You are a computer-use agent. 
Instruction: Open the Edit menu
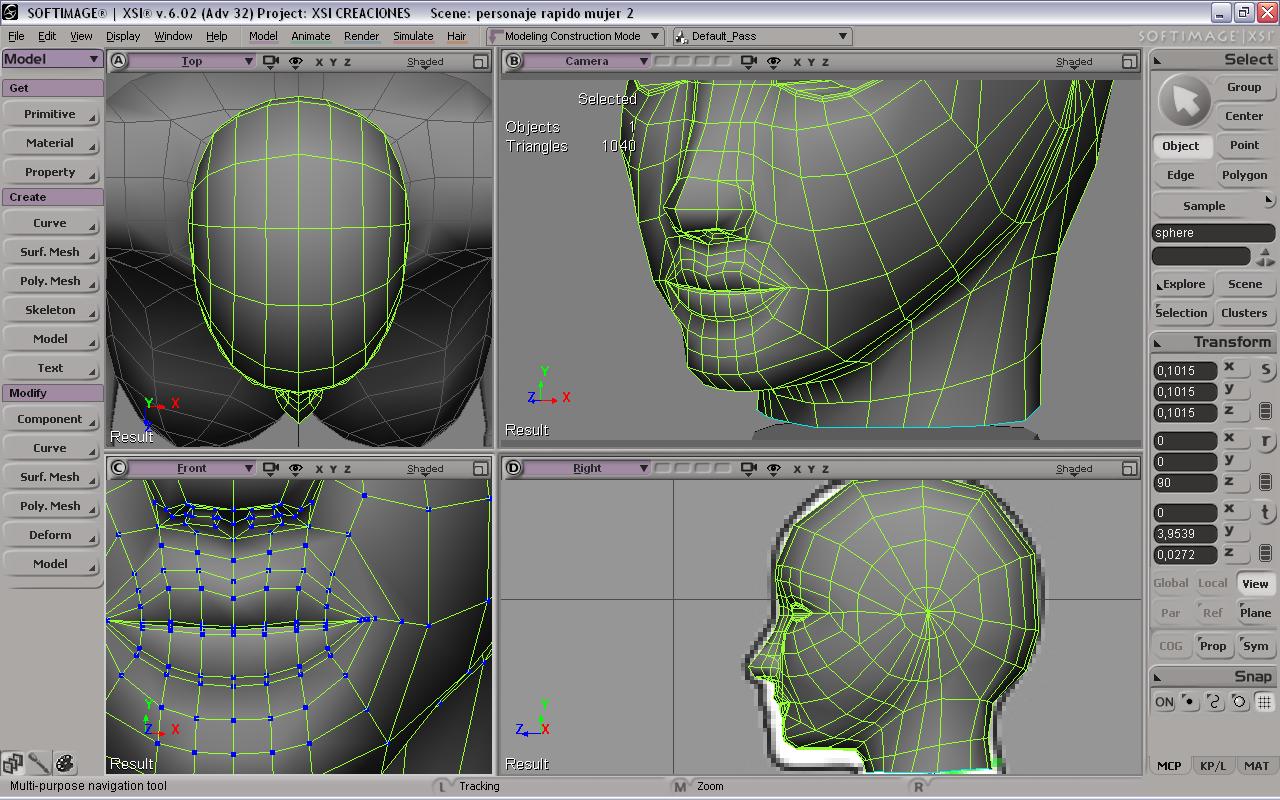point(48,36)
